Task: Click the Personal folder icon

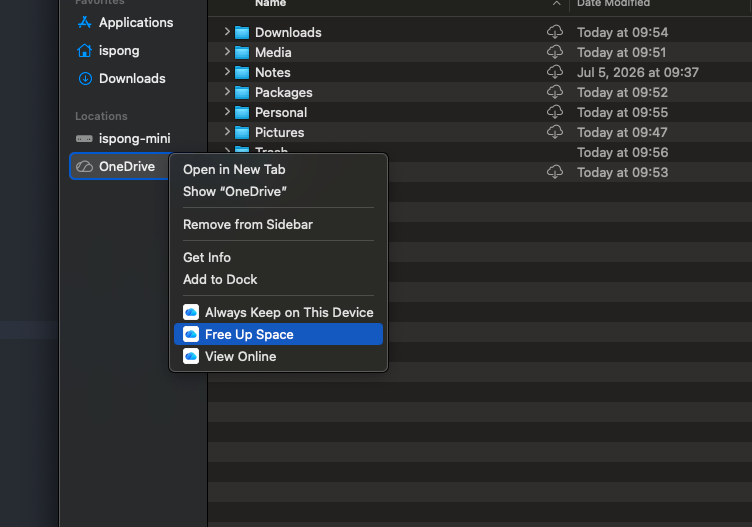Action: (x=242, y=113)
